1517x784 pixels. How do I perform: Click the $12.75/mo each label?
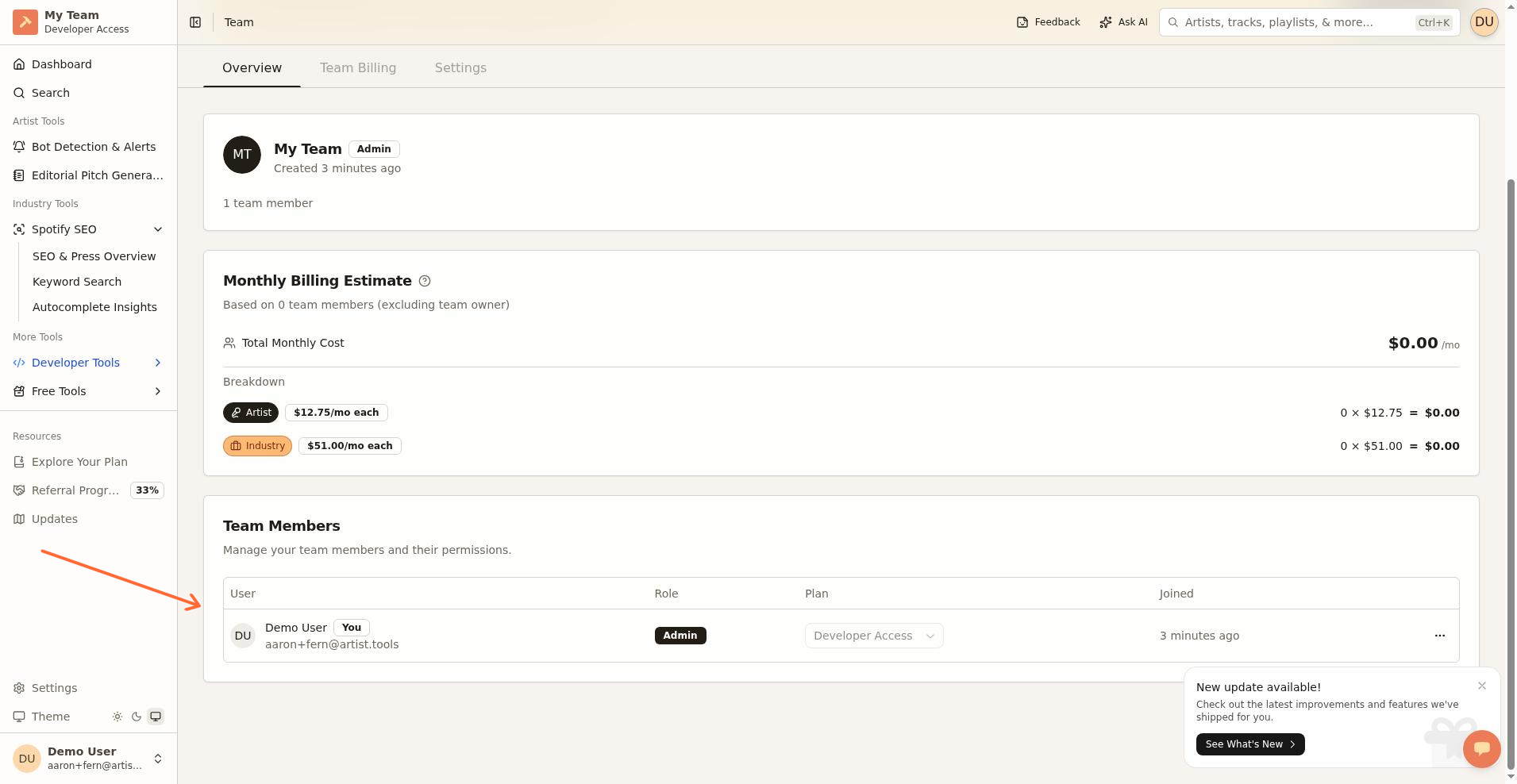click(337, 413)
